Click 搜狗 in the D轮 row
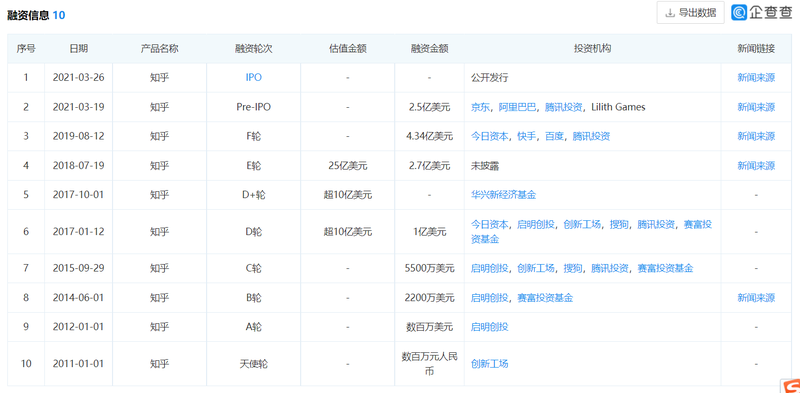The image size is (800, 393). tap(619, 224)
